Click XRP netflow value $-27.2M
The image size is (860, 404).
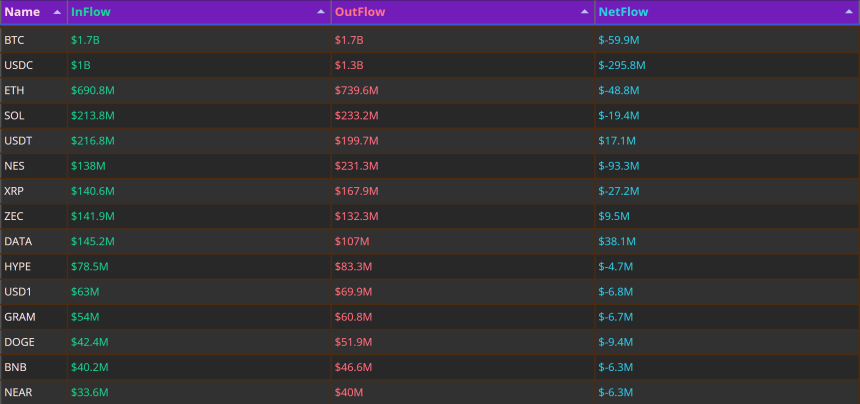[619, 191]
